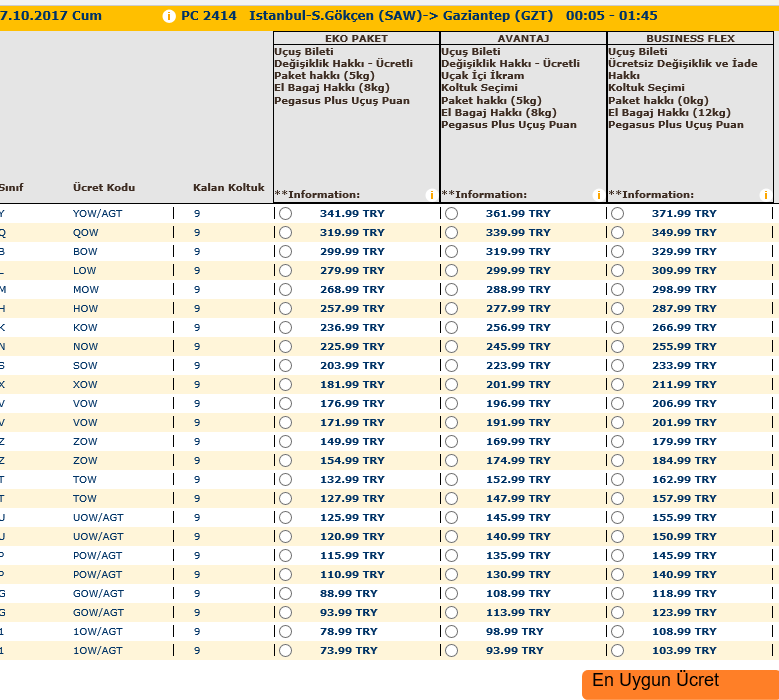The height and width of the screenshot is (700, 779).
Task: Click the 00:05 - 01:45 flight time
Action: pos(612,16)
